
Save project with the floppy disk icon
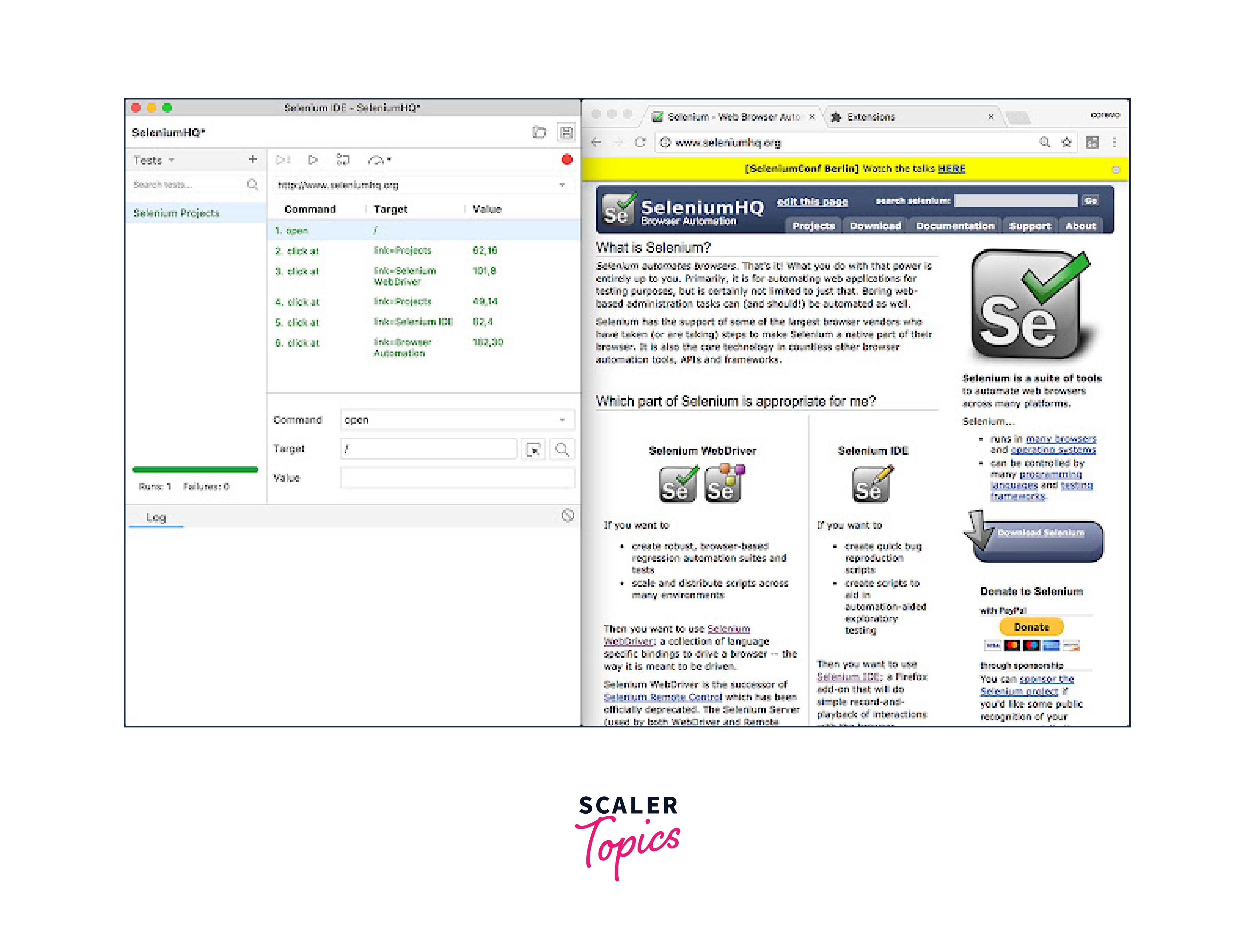[566, 133]
